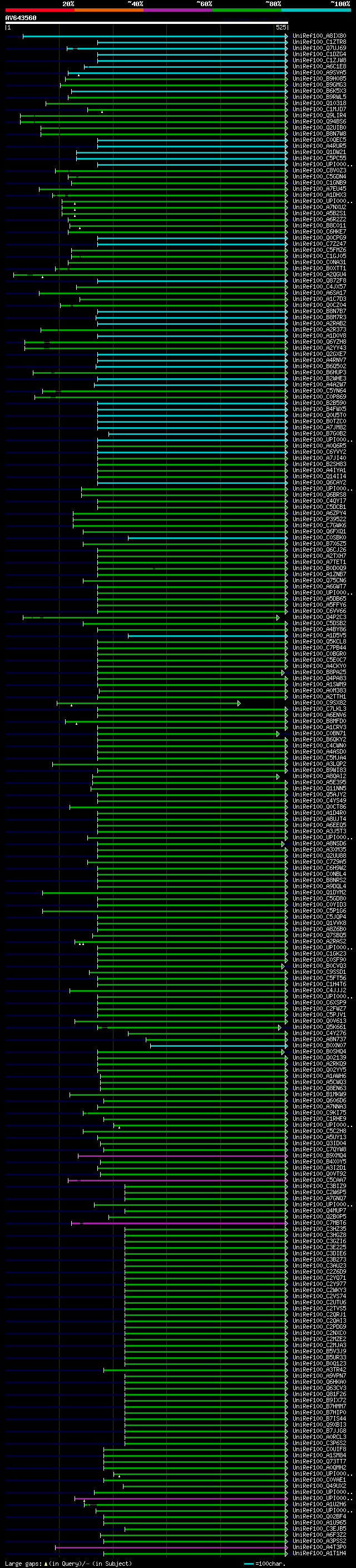Select UniRef100_C8VQZ3 label

(x=319, y=171)
